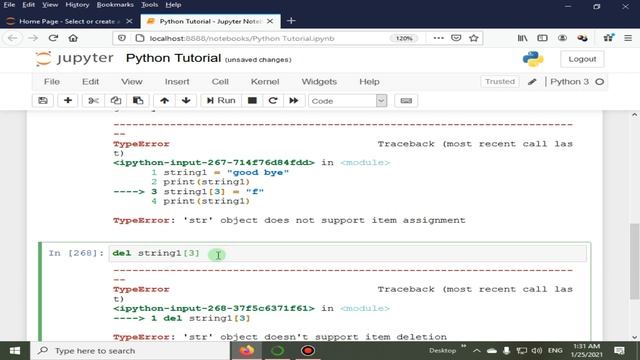
Task: Click the Trusted notebook indicator
Action: [x=500, y=82]
